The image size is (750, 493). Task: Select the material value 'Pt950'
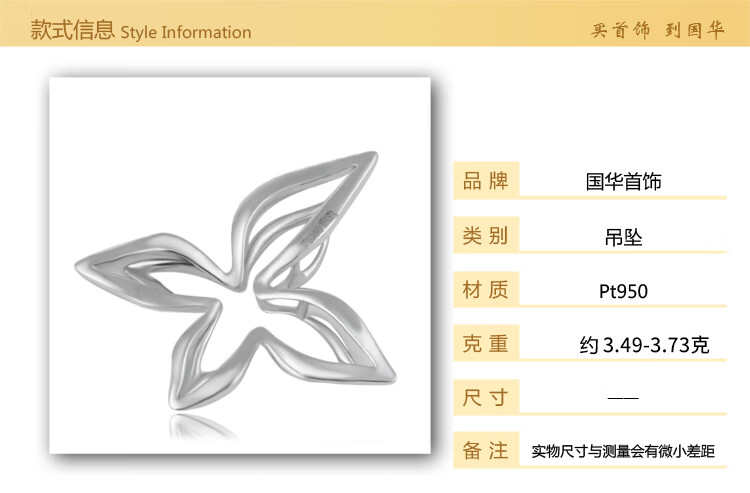623,291
